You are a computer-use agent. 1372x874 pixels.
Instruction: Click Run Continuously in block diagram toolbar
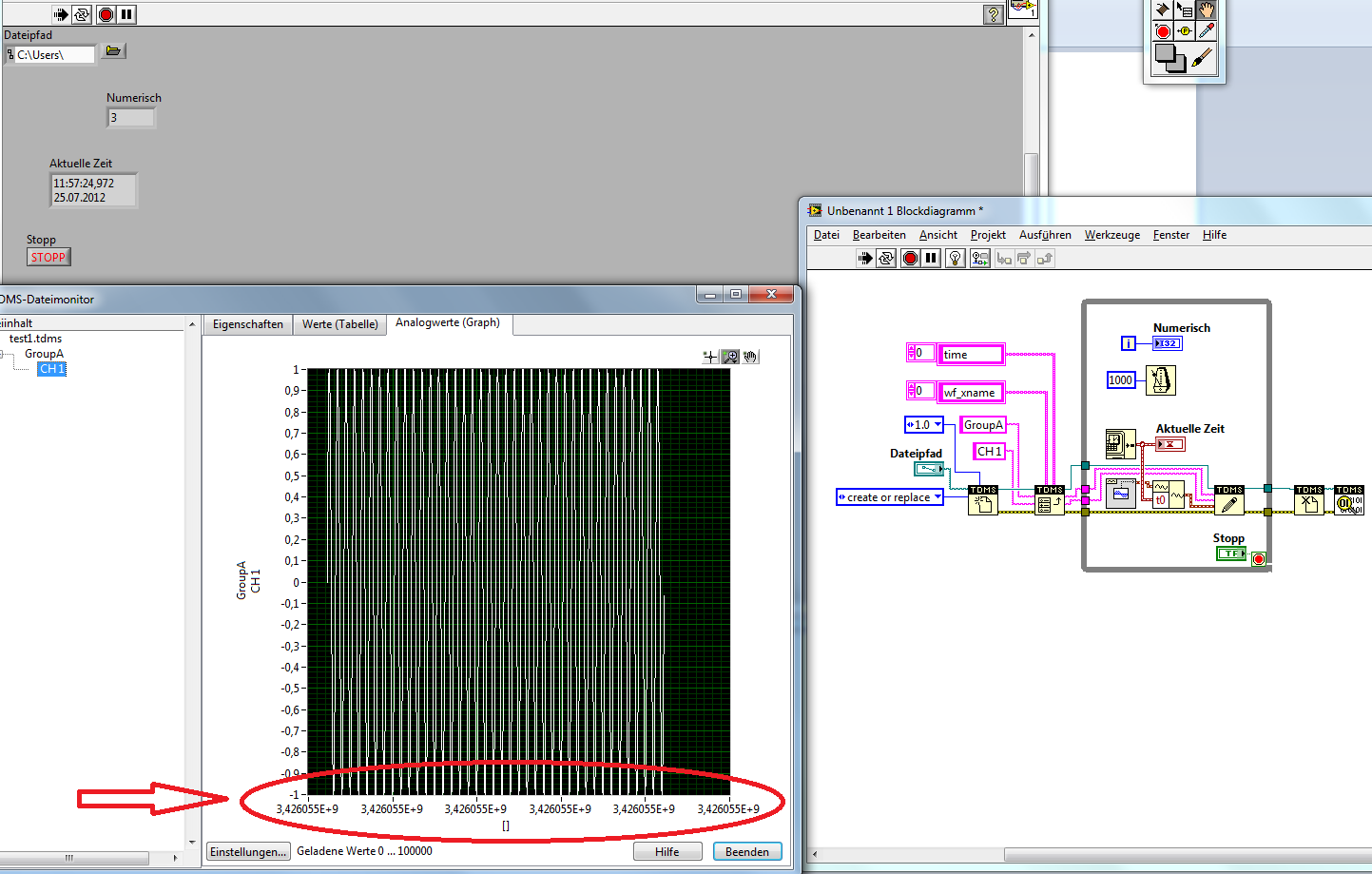coord(886,258)
